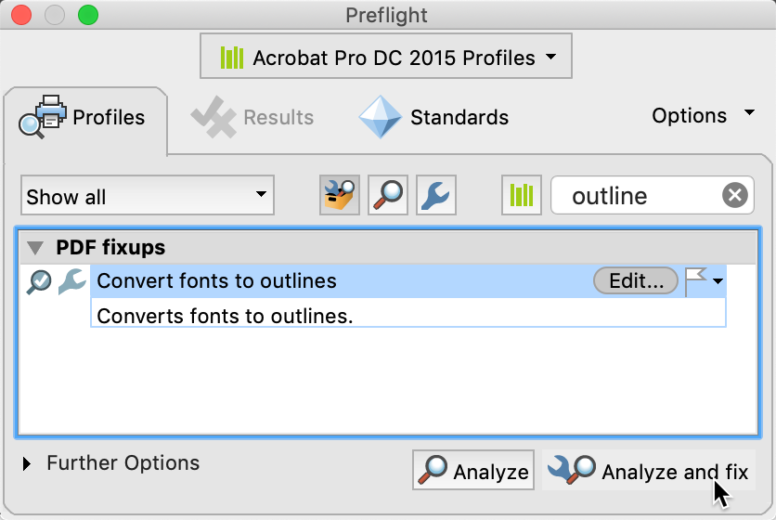776x520 pixels.
Task: Switch to the Results tab
Action: click(x=252, y=118)
